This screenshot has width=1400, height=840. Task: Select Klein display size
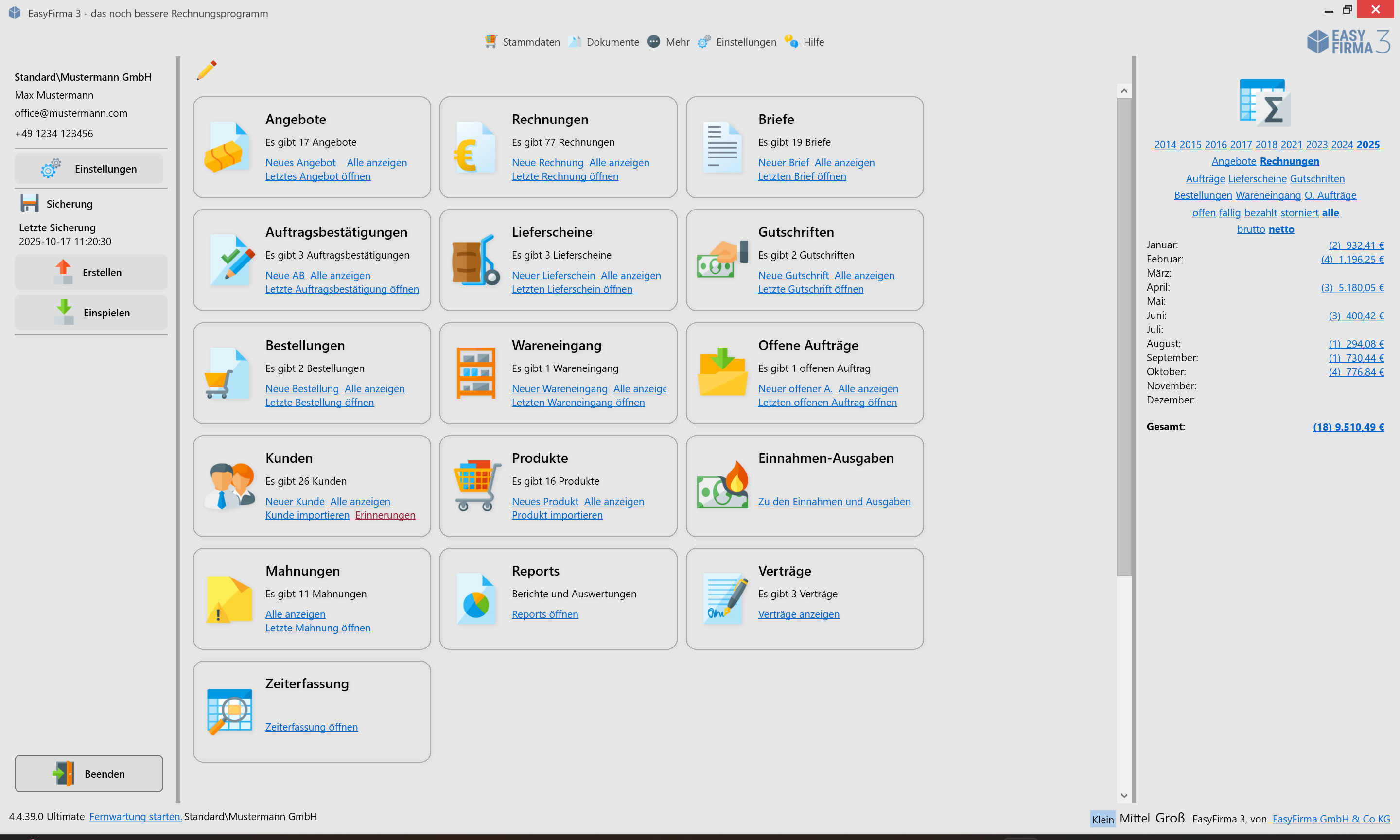coord(1102,819)
